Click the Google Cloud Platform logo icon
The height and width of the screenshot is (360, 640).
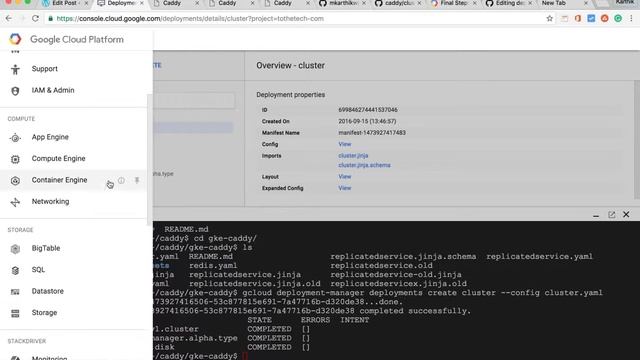(x=15, y=39)
